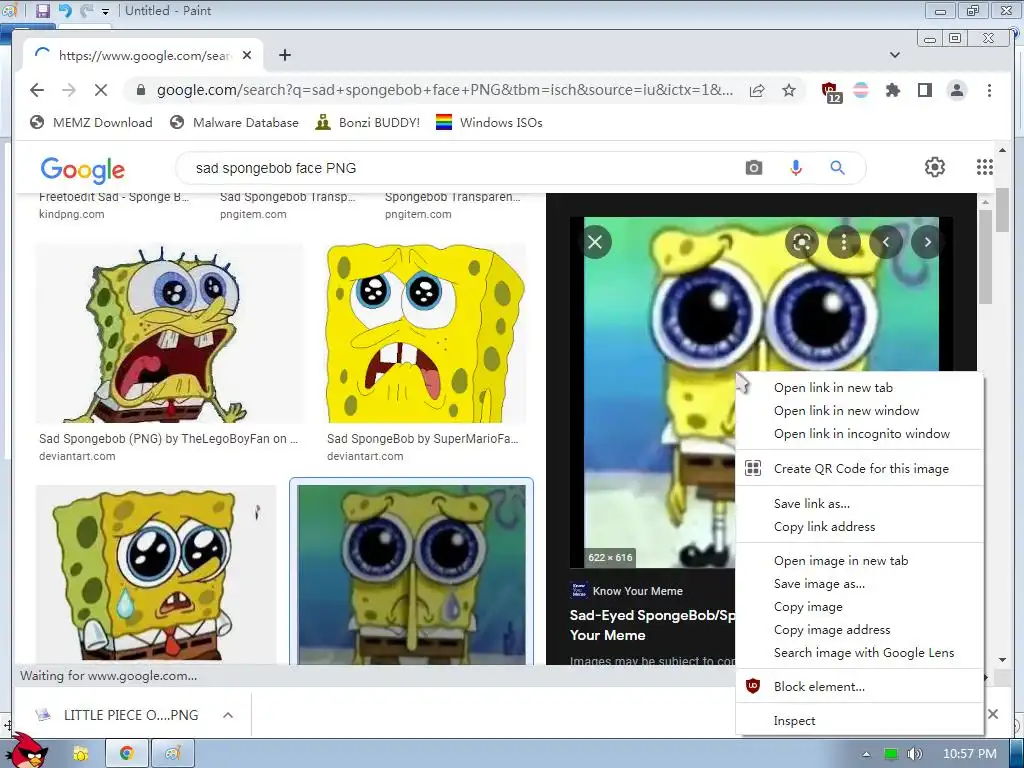This screenshot has width=1024, height=768.
Task: Click the address bar URL
Action: 444,90
